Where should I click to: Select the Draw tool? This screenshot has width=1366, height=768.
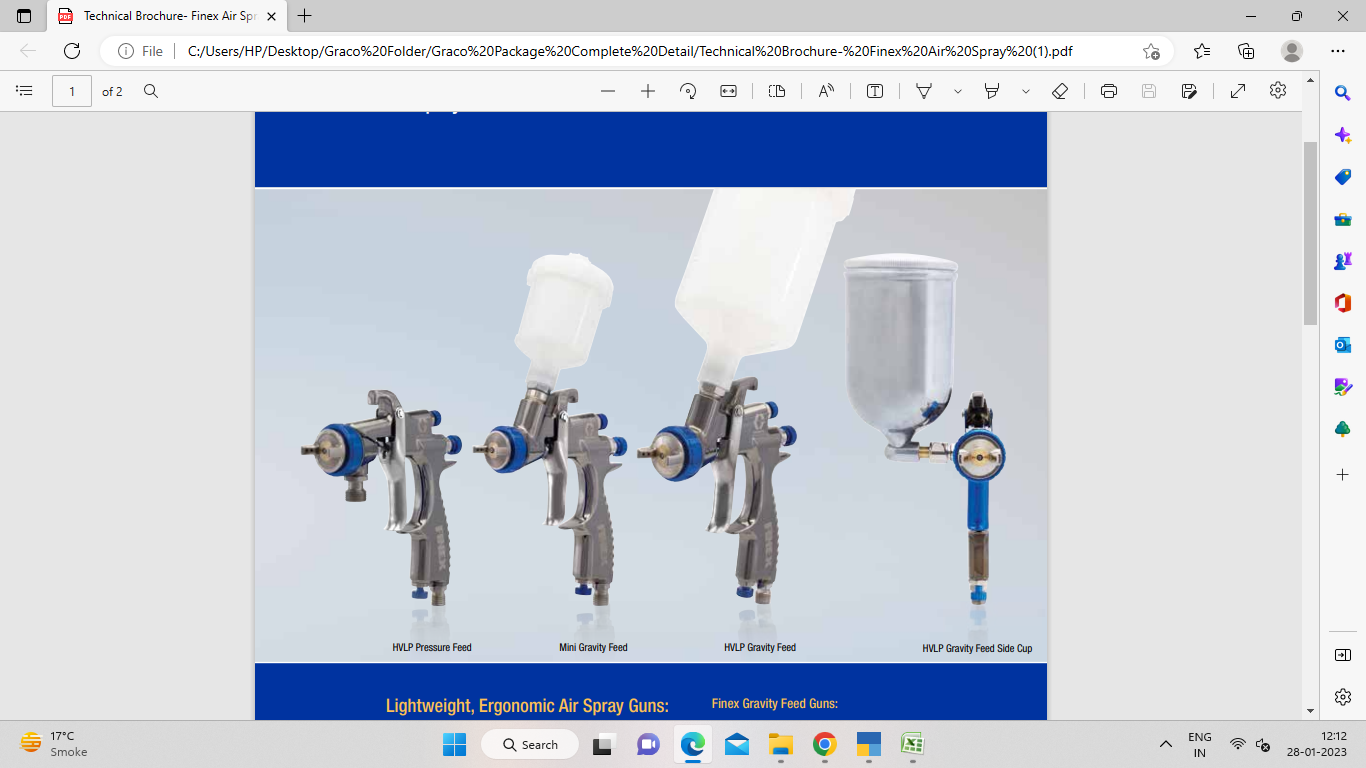click(x=924, y=90)
